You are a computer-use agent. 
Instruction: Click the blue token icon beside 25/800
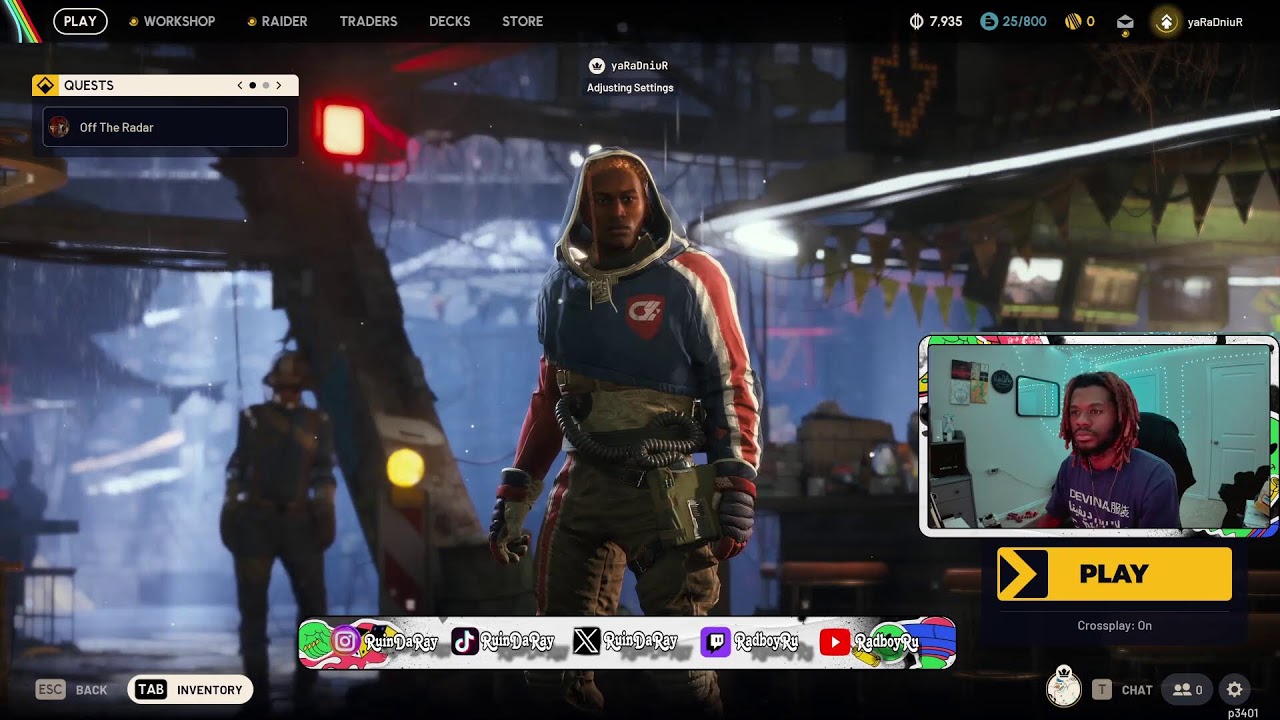(989, 21)
